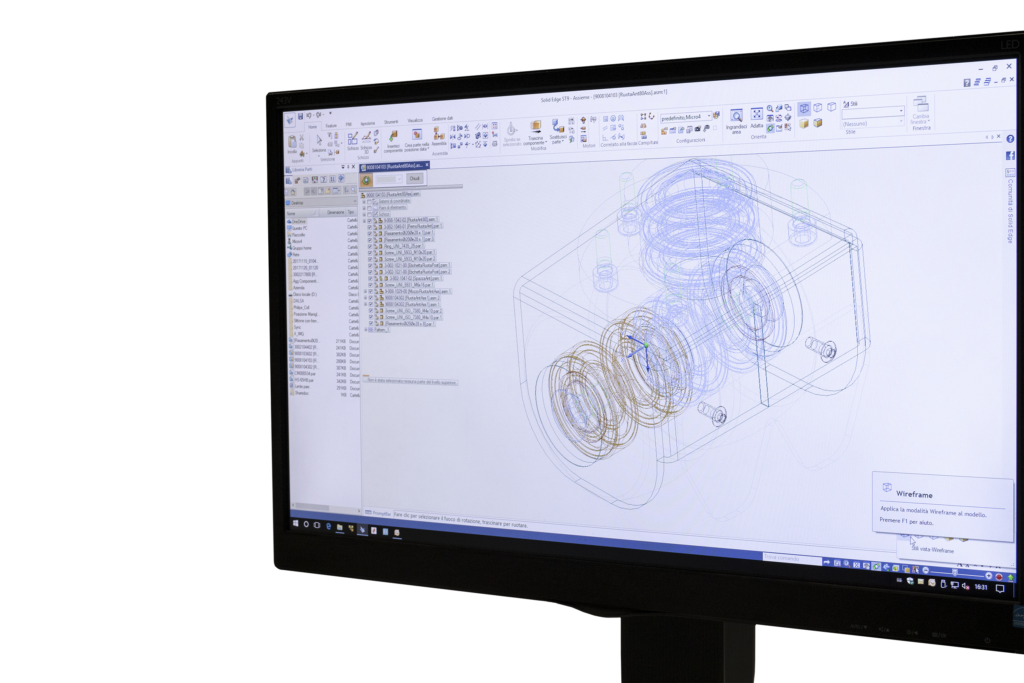1024x683 pixels.
Task: Open the Strumenti ribbon tab
Action: click(x=391, y=122)
